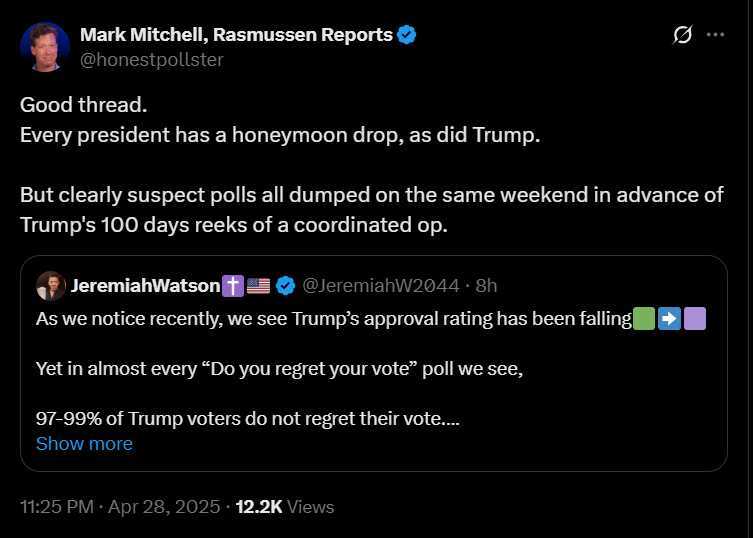Click the 12.2K Views count
This screenshot has width=753, height=538.
[x=285, y=507]
